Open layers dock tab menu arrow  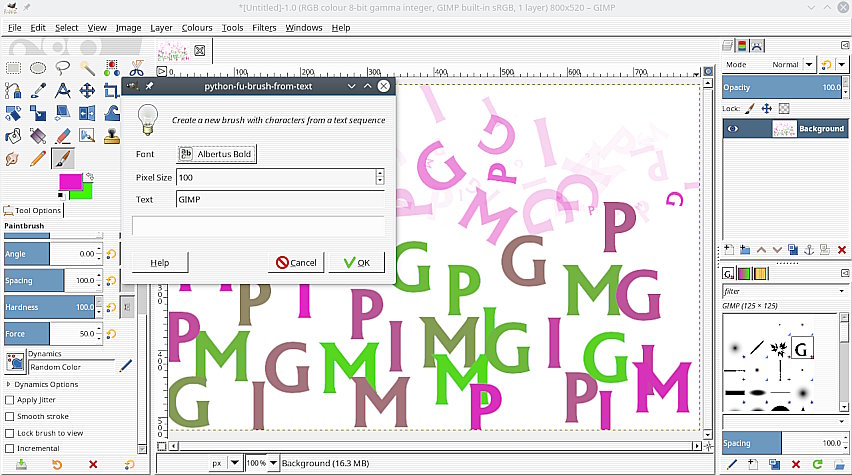tap(845, 45)
